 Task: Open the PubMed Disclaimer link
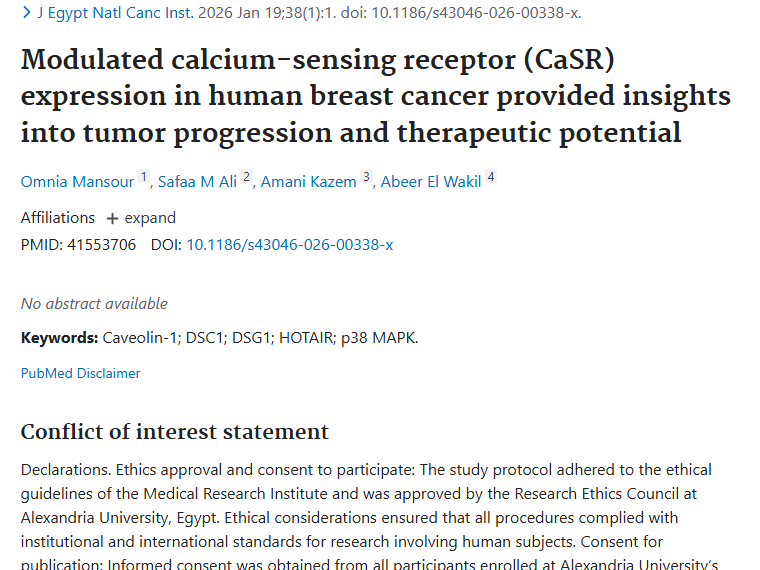81,373
